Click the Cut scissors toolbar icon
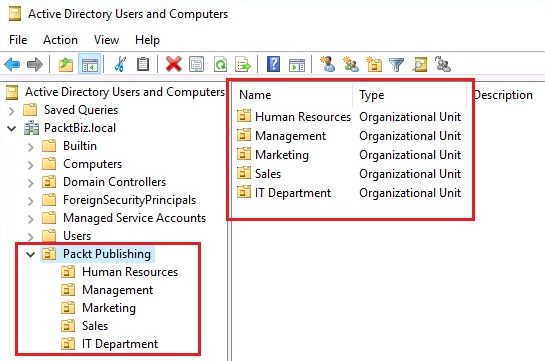 (x=120, y=64)
